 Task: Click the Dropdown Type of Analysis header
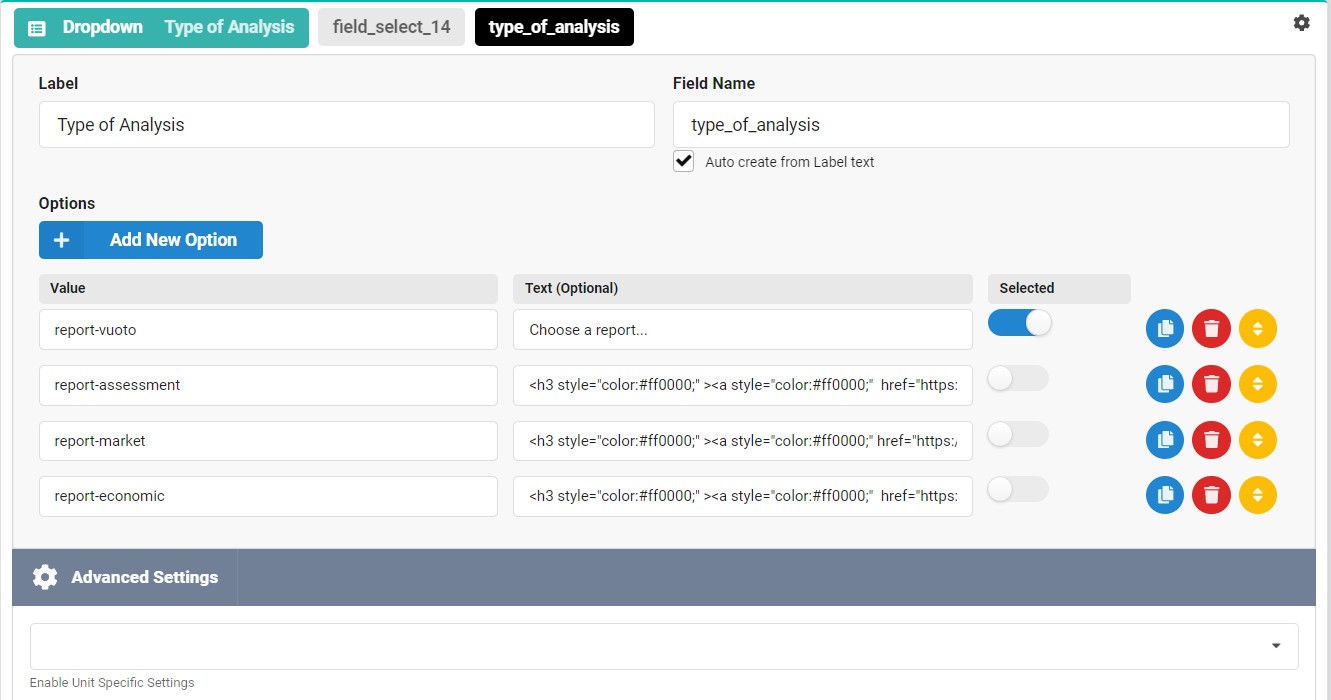point(161,27)
